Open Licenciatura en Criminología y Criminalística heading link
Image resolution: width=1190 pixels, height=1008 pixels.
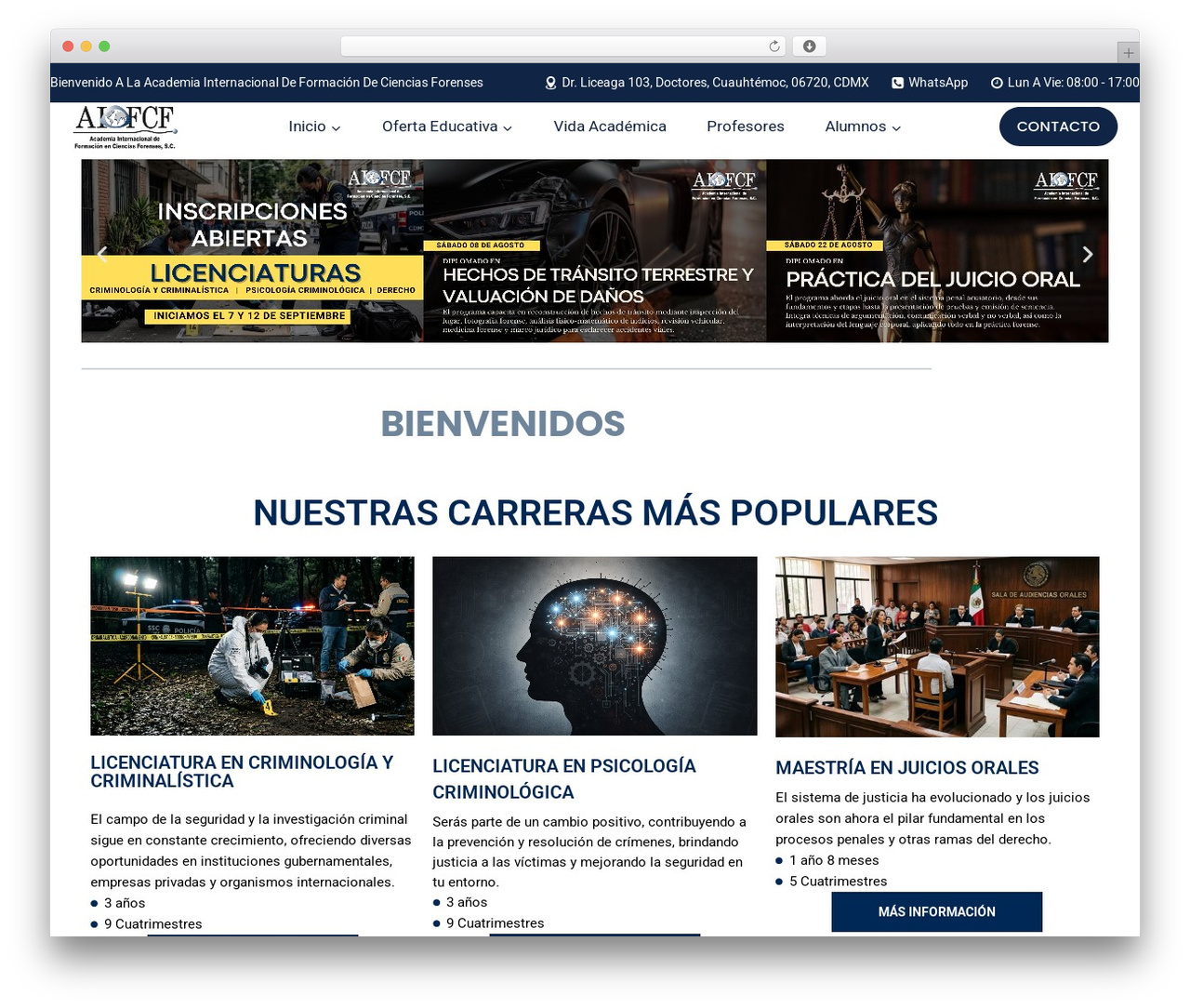click(x=242, y=772)
